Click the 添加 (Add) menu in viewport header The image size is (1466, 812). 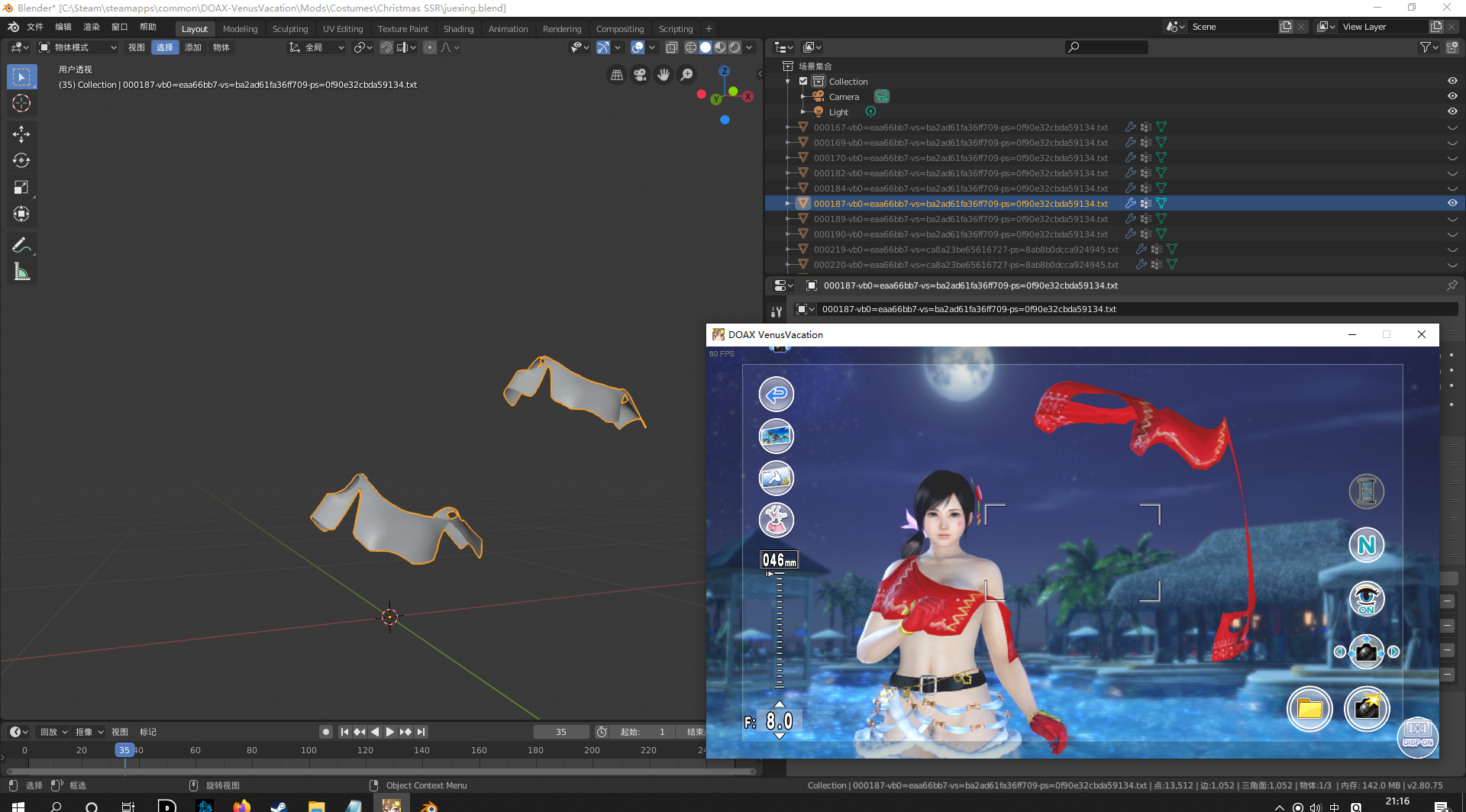click(x=193, y=47)
